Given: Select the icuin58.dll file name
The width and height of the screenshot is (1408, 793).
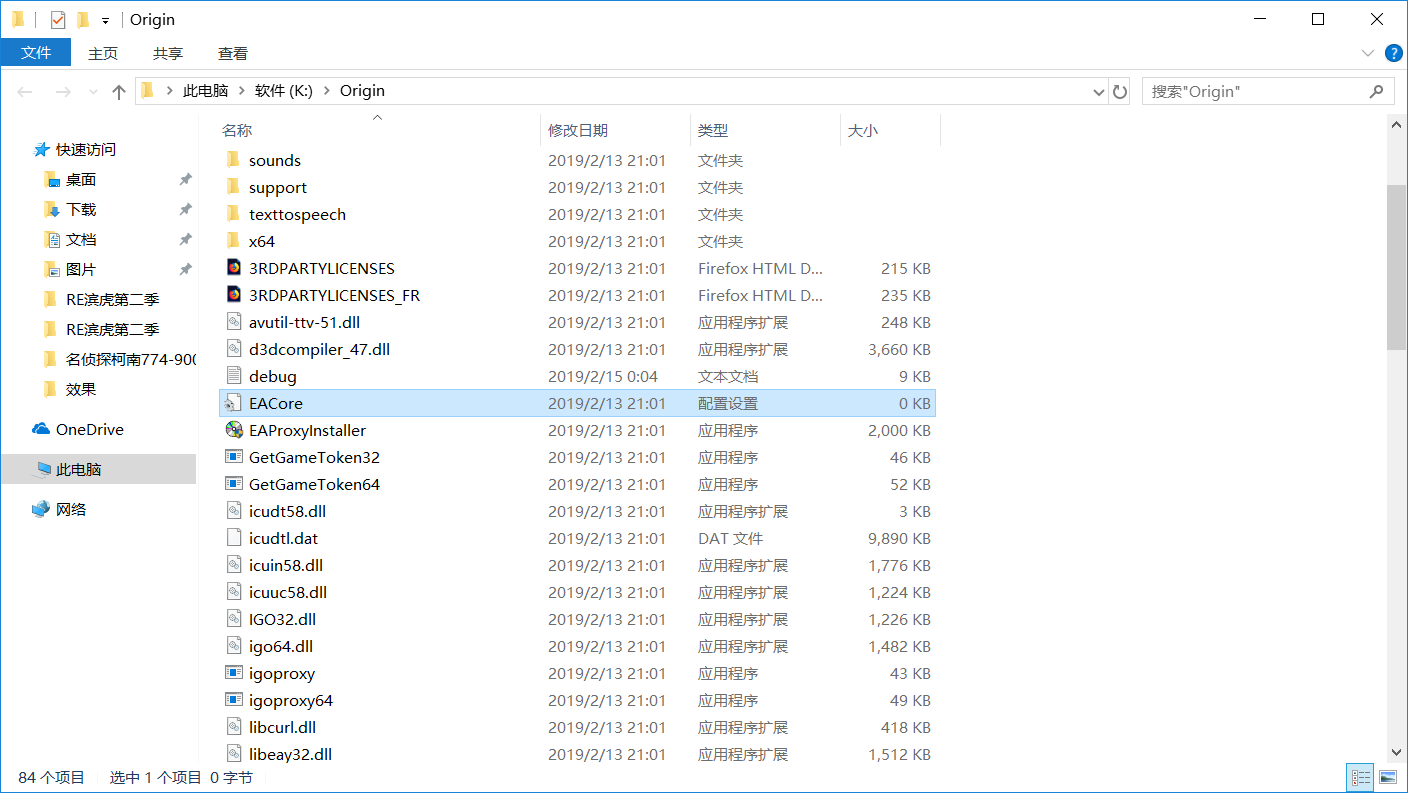Looking at the screenshot, I should [x=286, y=565].
